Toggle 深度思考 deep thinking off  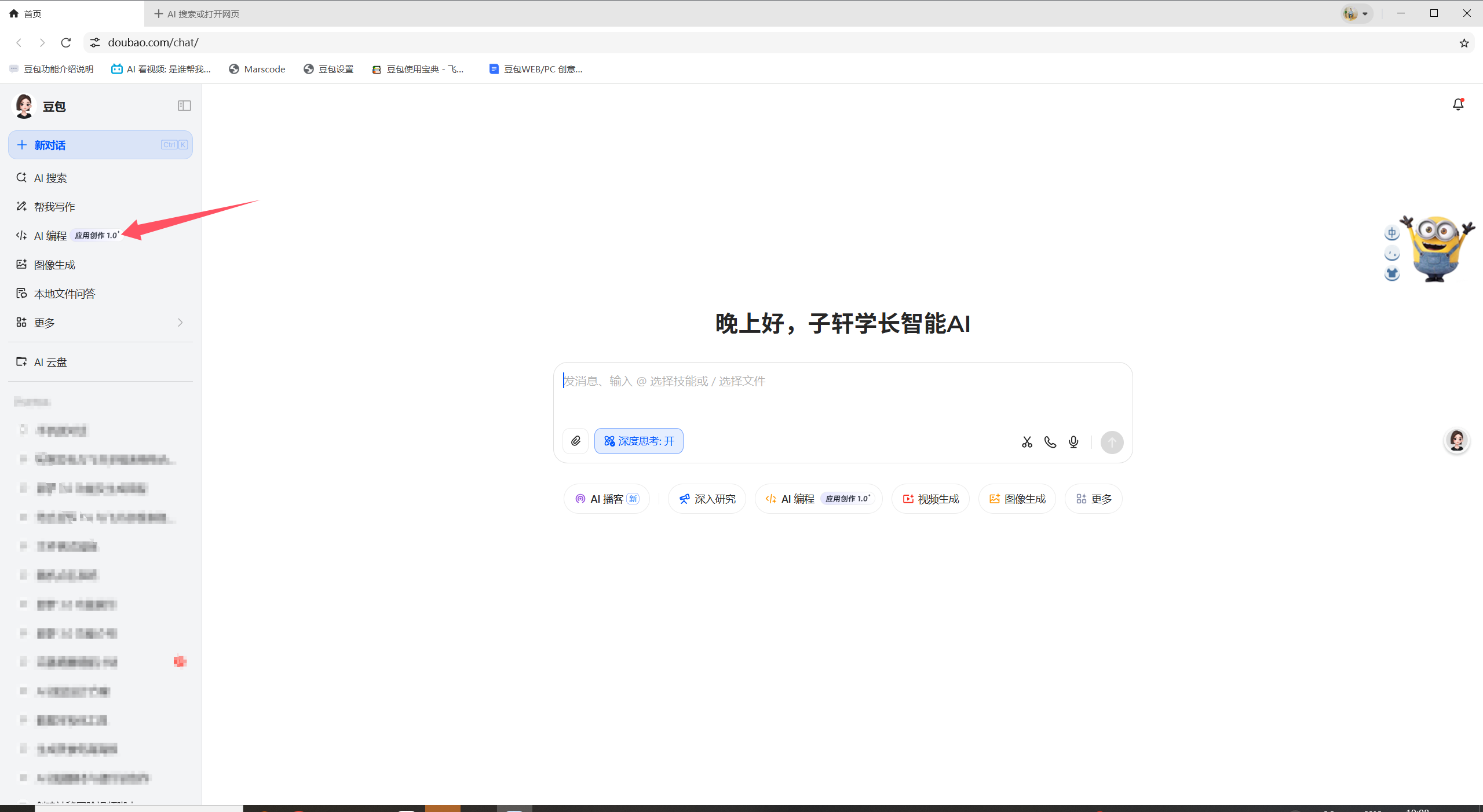point(639,441)
